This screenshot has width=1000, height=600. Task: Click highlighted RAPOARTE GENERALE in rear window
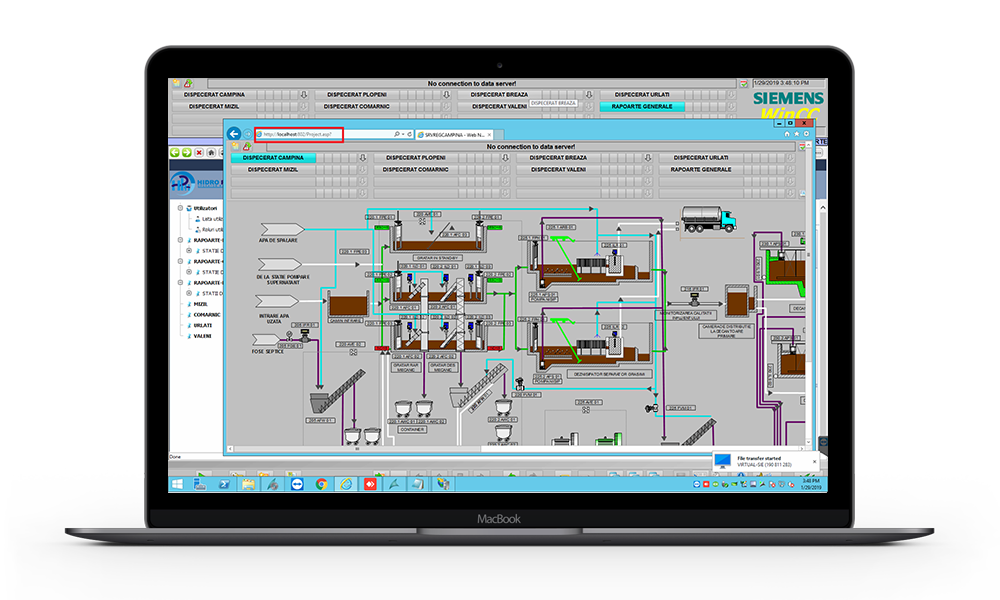(642, 106)
